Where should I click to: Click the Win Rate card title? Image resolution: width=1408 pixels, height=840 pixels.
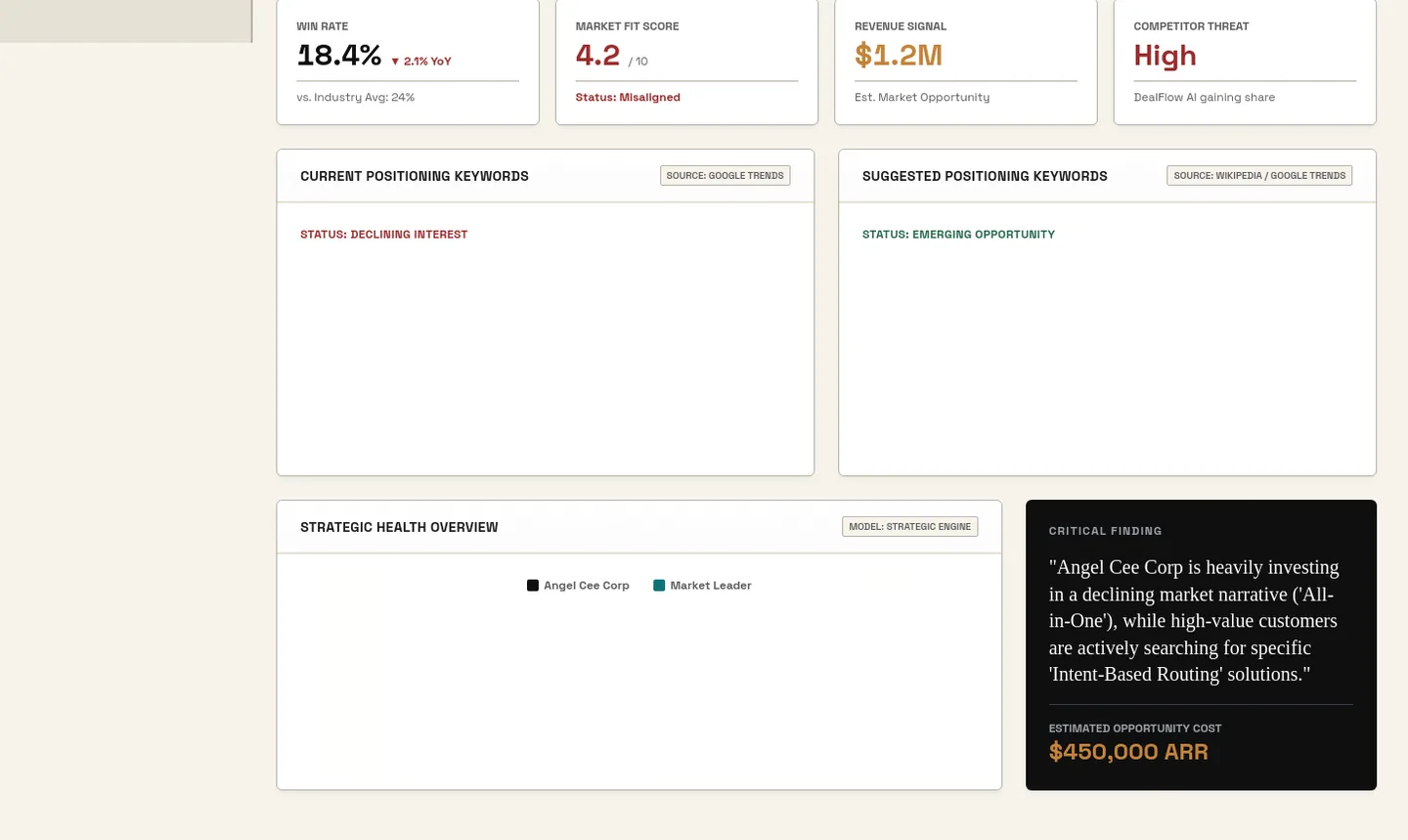point(322,26)
